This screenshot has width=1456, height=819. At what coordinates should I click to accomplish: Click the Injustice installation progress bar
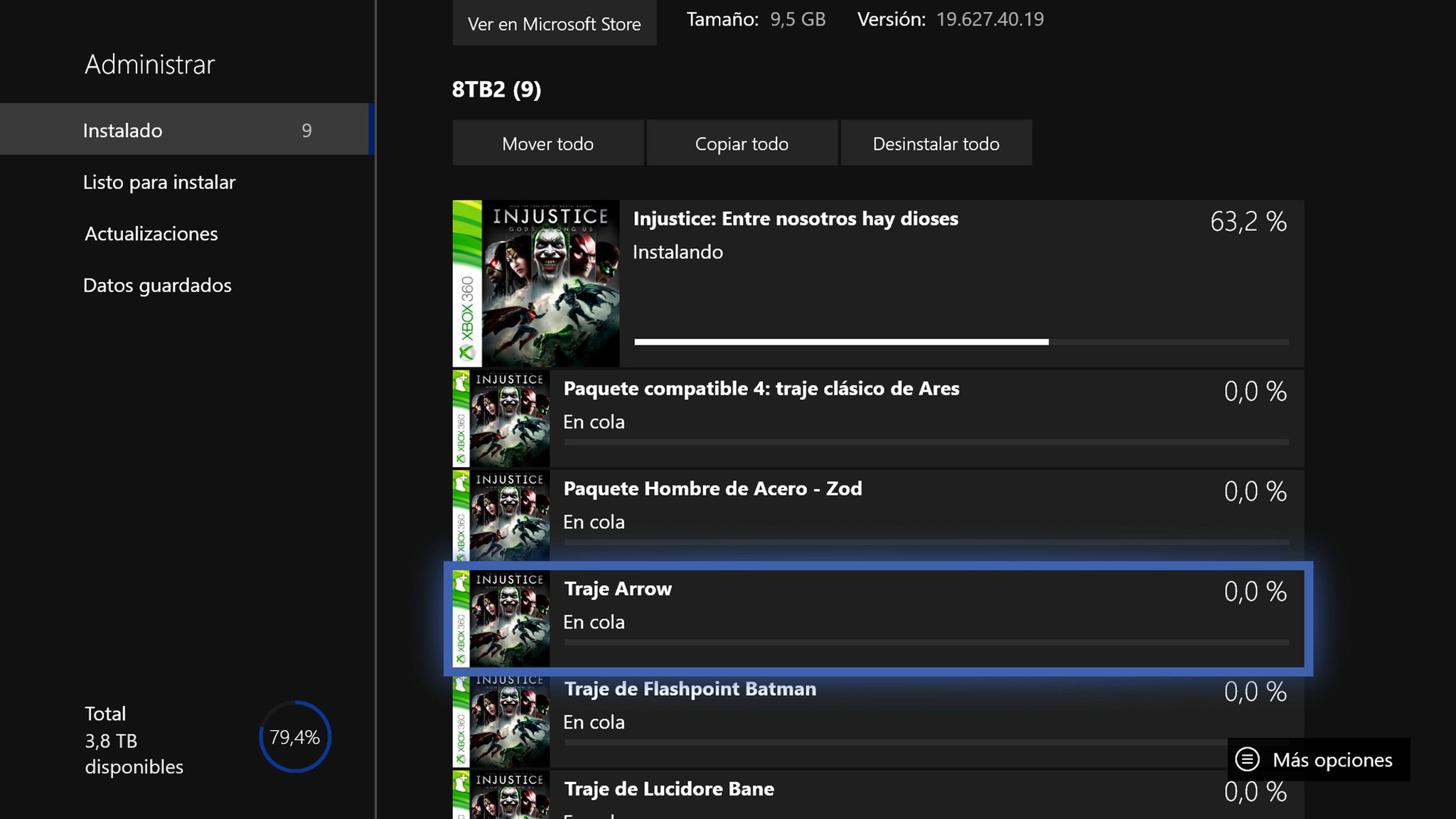click(961, 342)
